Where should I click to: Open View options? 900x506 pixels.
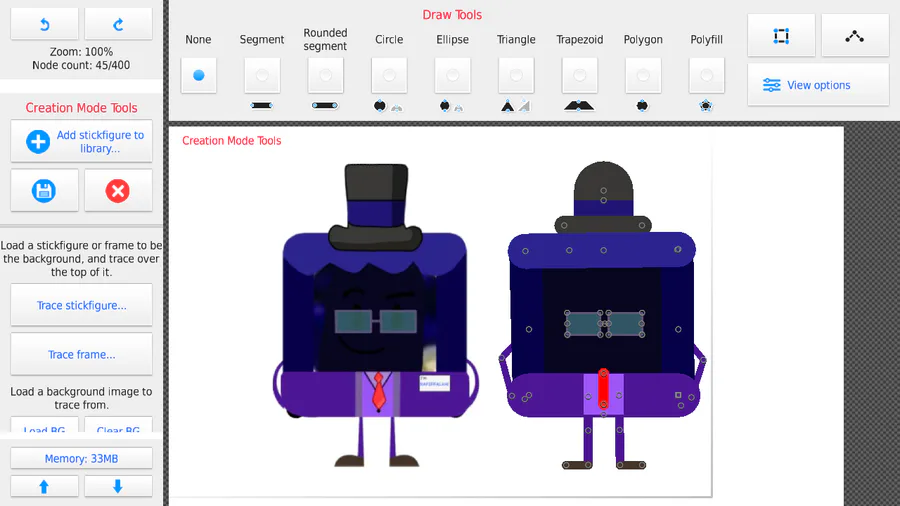coord(818,85)
